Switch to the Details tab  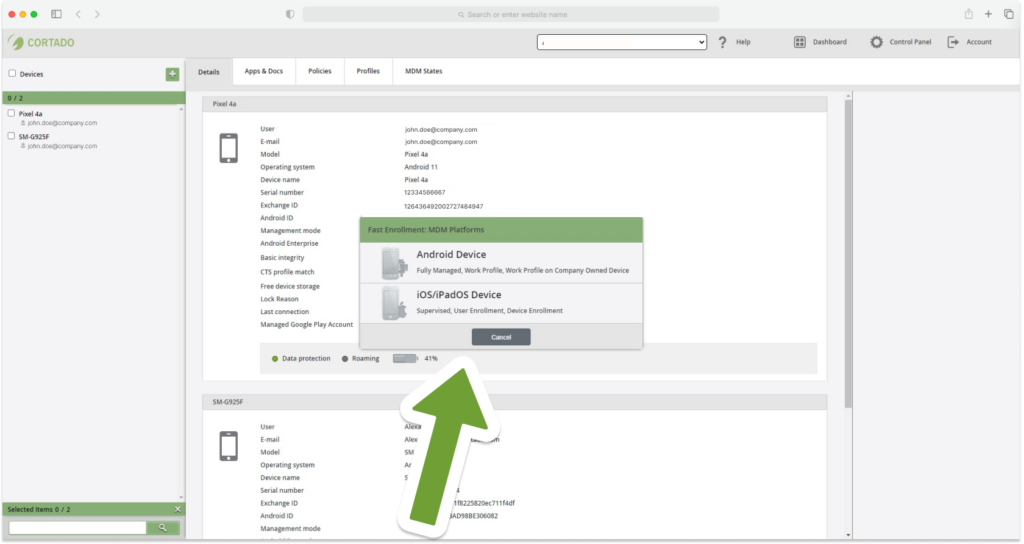pyautogui.click(x=209, y=72)
